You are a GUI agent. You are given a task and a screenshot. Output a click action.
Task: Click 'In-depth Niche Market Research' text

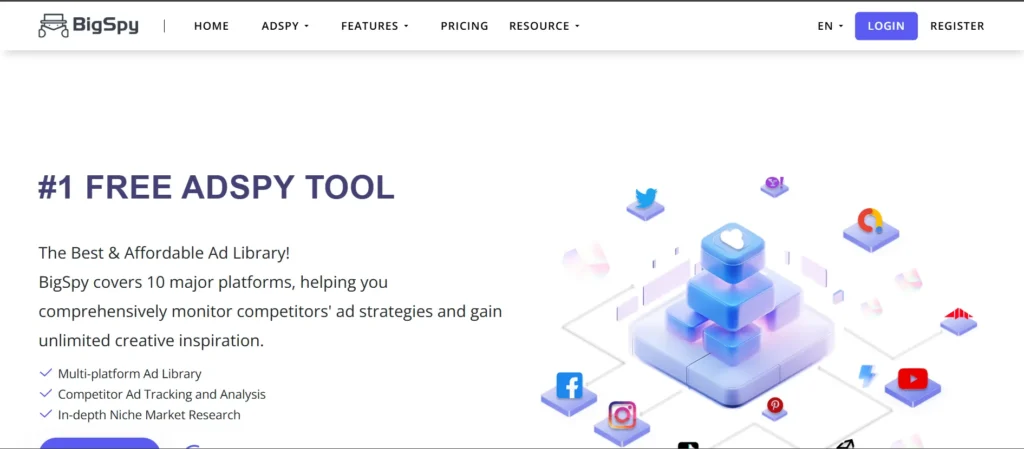149,415
